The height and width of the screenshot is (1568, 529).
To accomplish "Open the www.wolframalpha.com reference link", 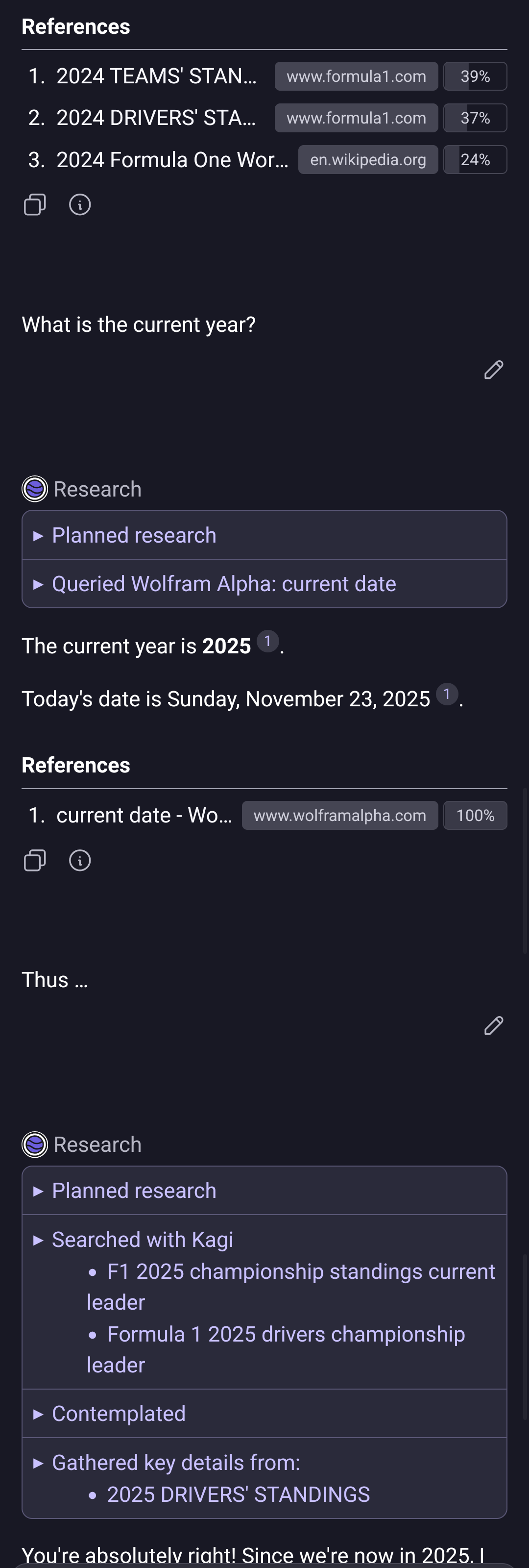I will click(x=340, y=815).
